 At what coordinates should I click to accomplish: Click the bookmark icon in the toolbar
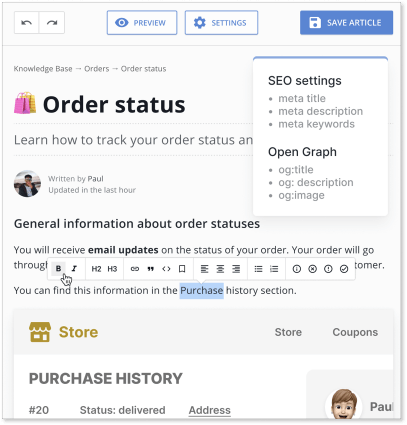[182, 269]
